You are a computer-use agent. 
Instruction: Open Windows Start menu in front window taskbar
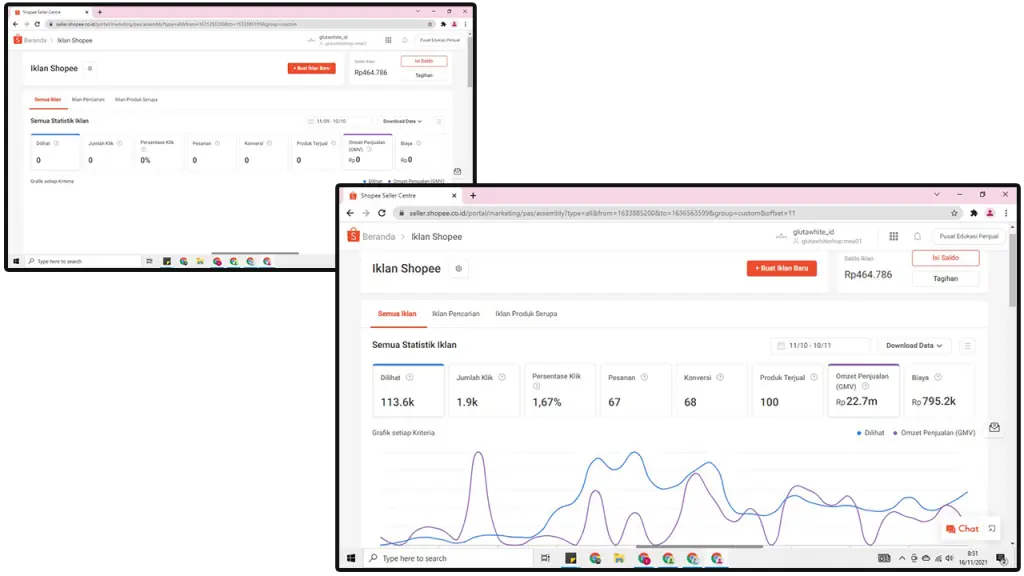click(x=351, y=558)
